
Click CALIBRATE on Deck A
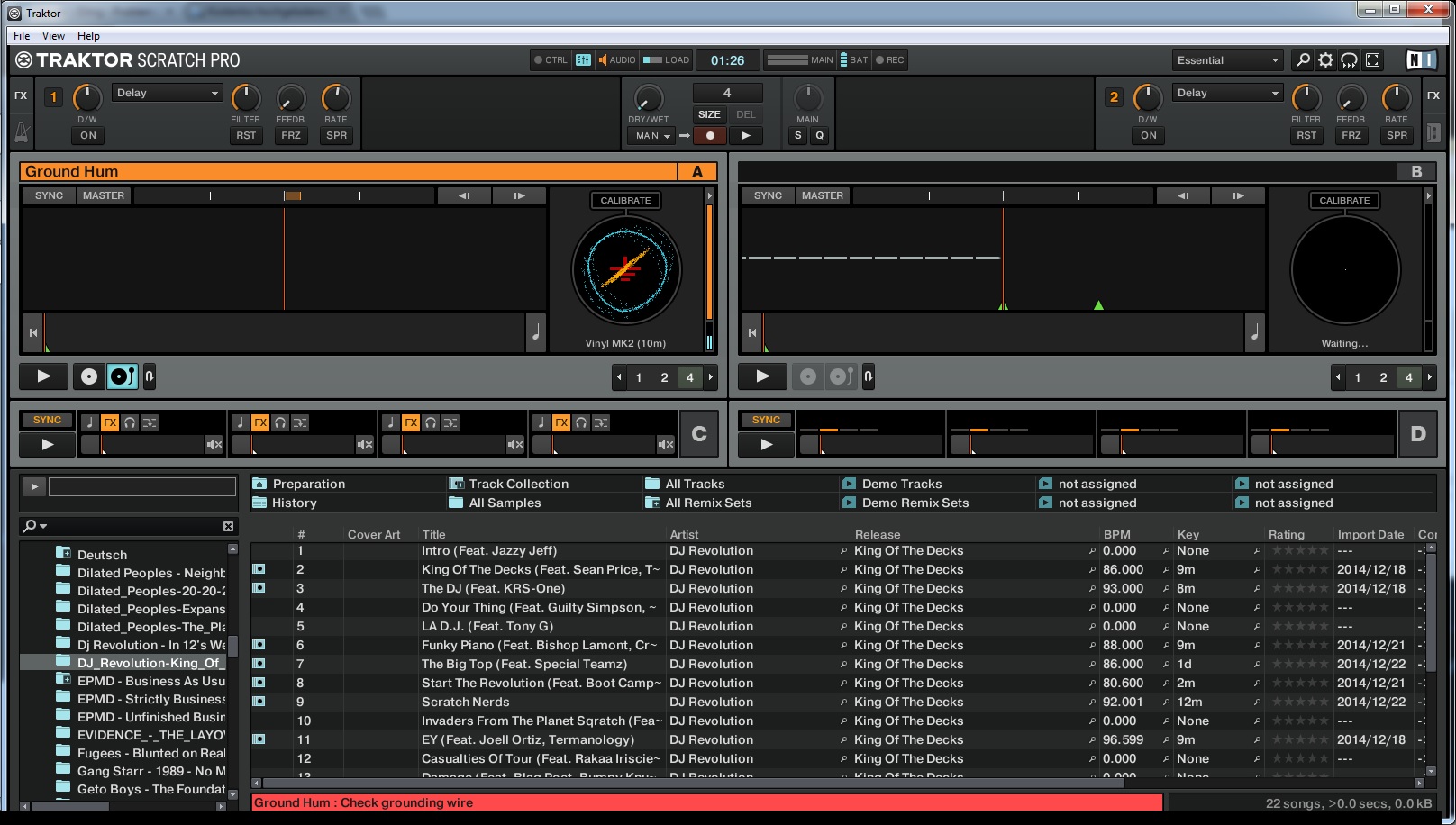tap(625, 201)
